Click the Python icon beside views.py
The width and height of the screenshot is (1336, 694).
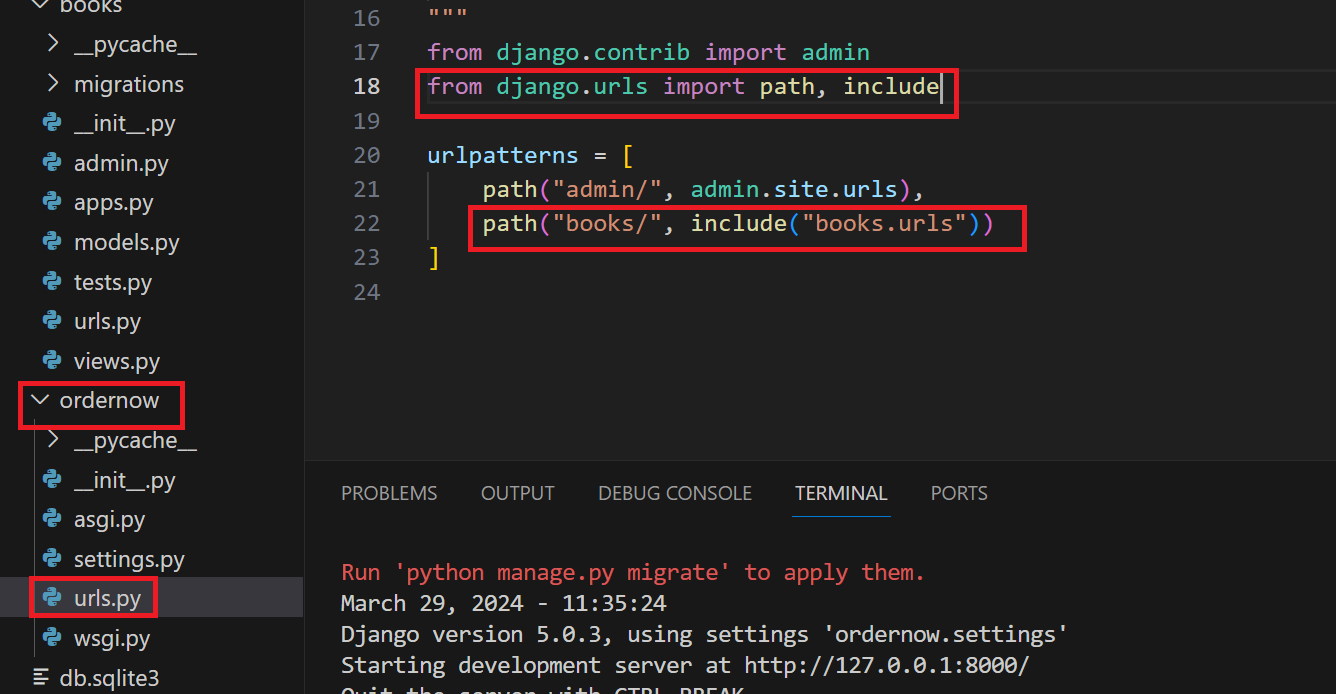click(52, 361)
